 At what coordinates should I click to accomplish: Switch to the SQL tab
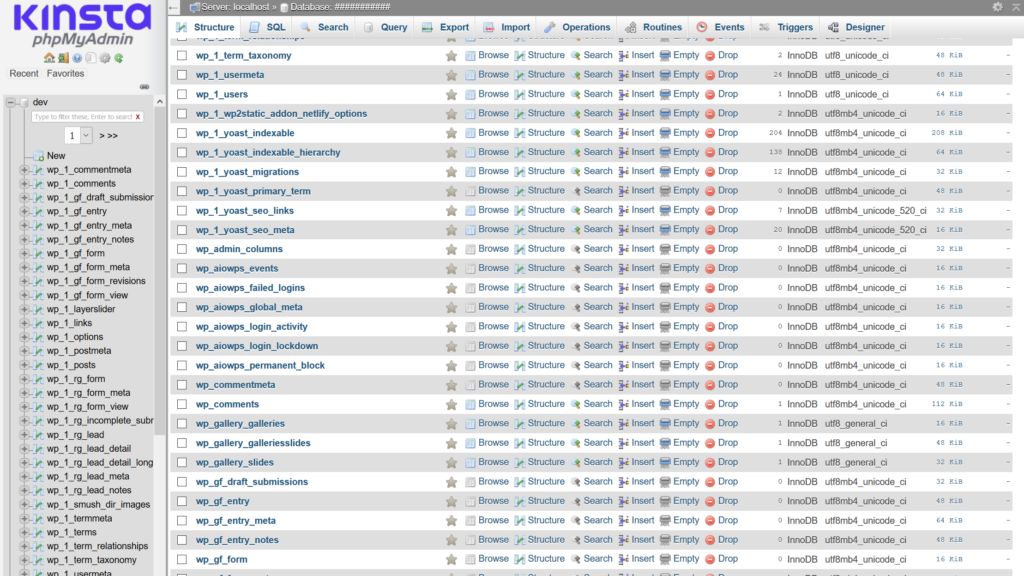pyautogui.click(x=267, y=27)
